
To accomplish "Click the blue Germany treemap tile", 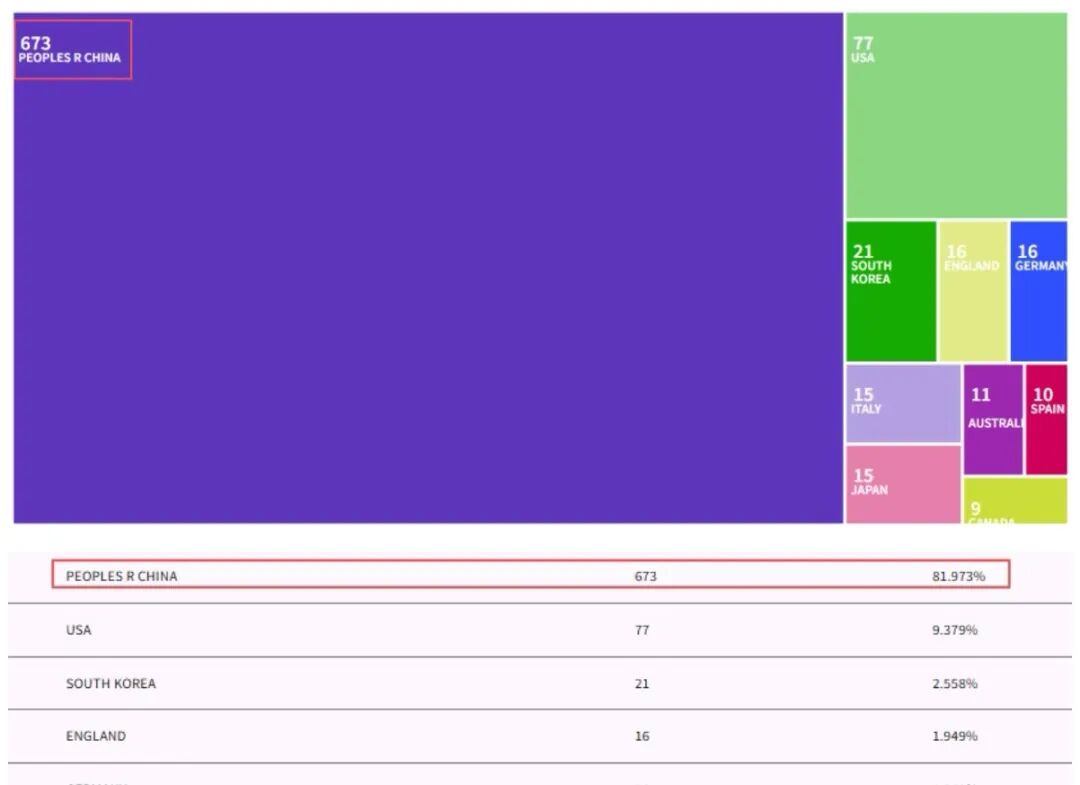I will (1038, 291).
